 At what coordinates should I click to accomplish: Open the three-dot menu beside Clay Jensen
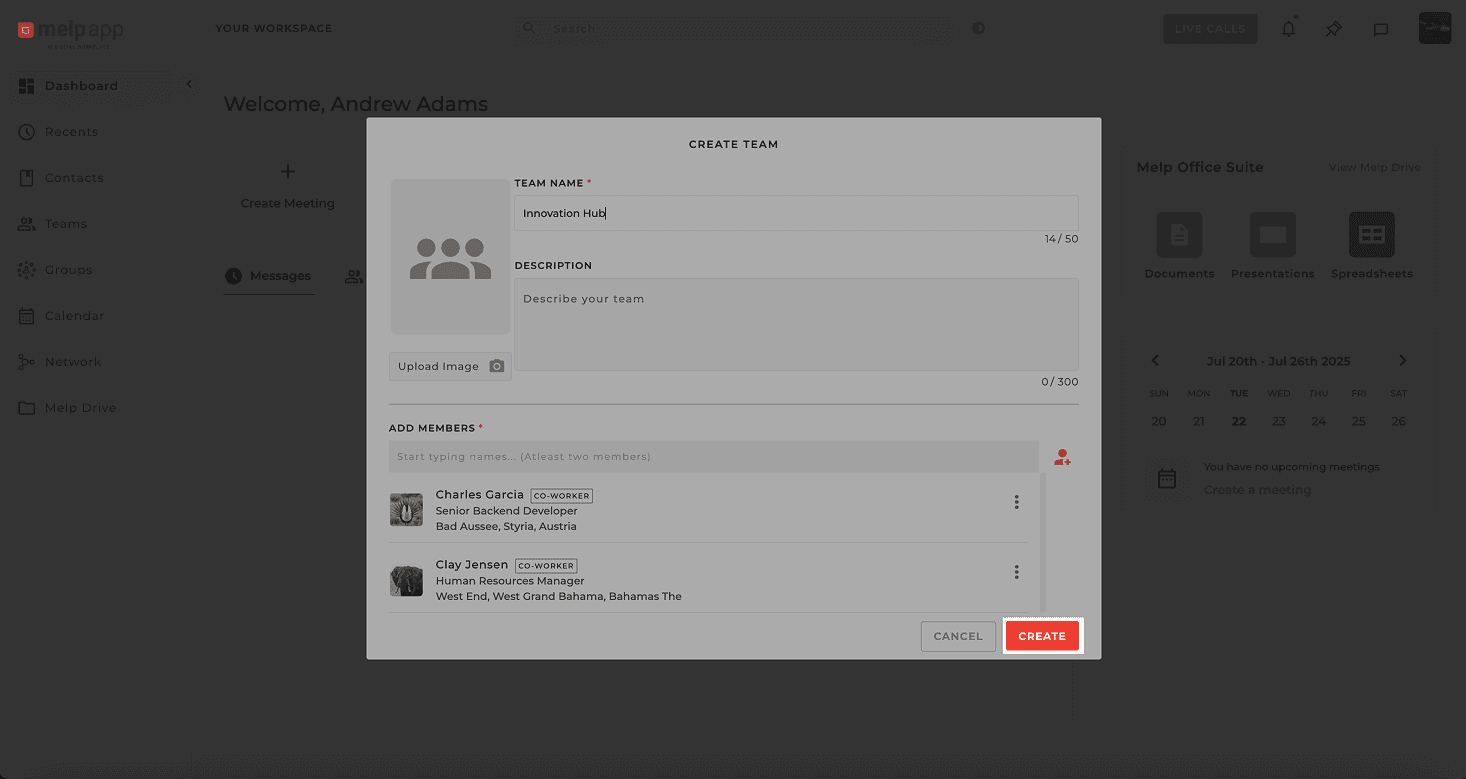point(1016,571)
